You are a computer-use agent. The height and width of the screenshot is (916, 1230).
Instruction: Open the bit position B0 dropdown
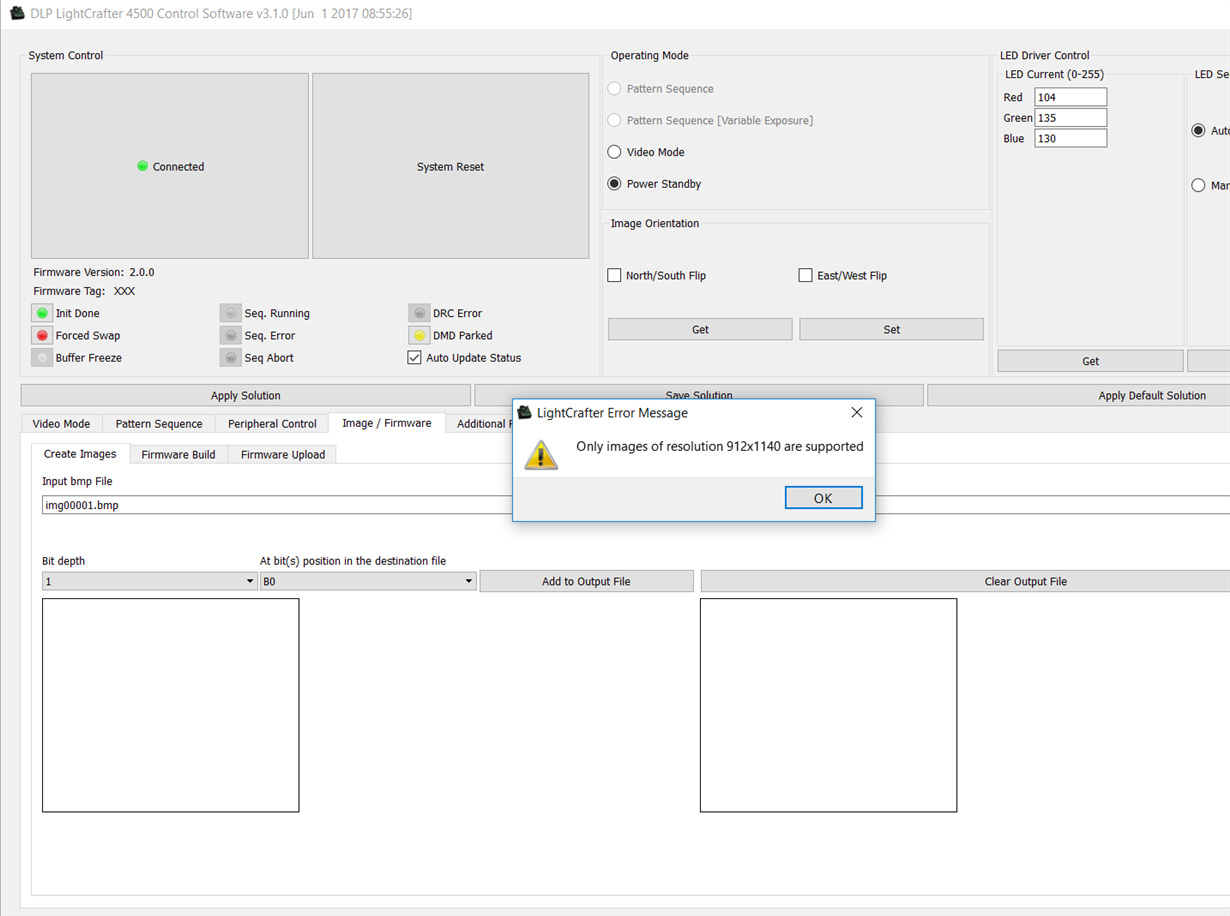pos(368,581)
